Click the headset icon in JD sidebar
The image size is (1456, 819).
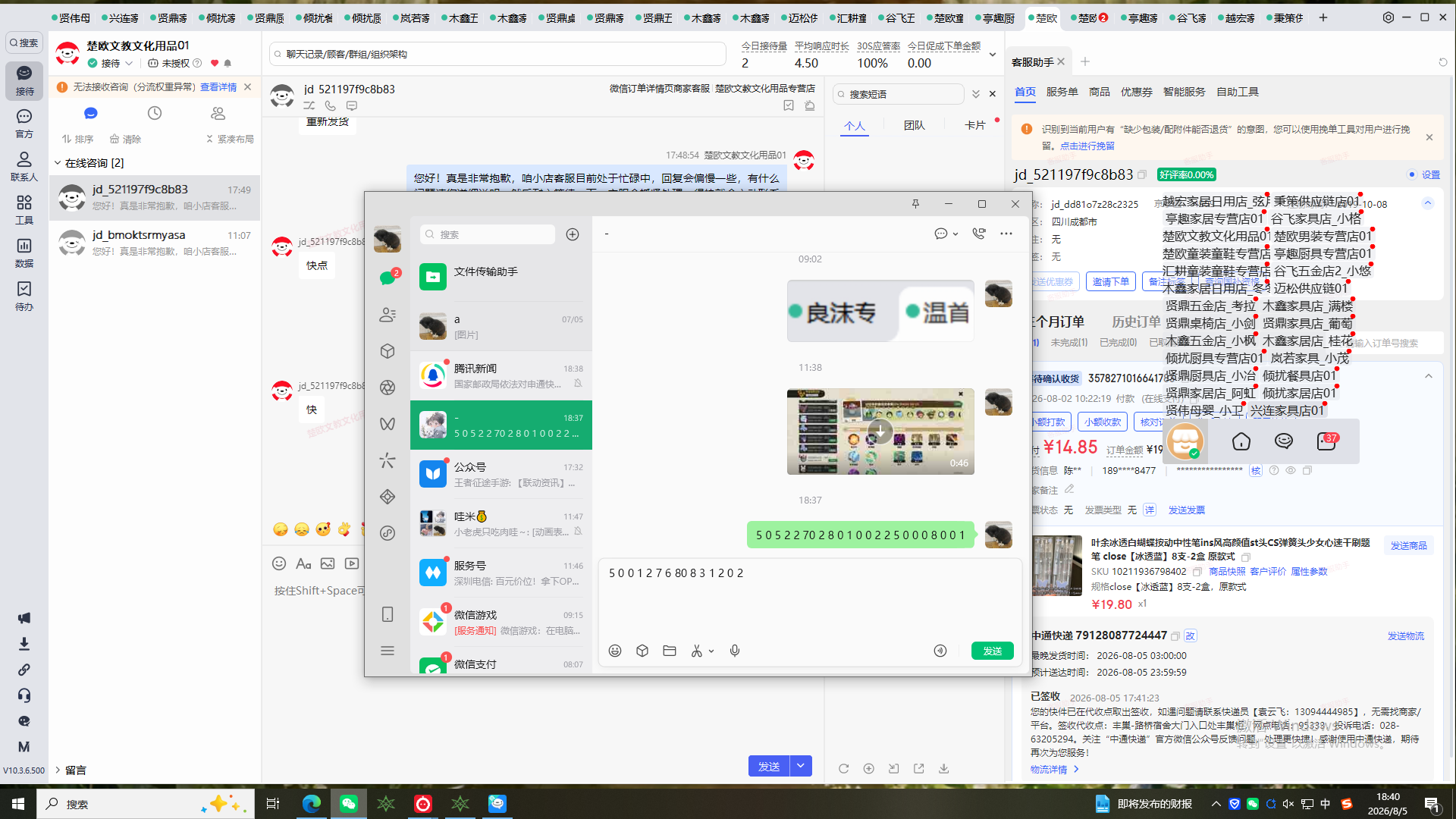[x=24, y=695]
